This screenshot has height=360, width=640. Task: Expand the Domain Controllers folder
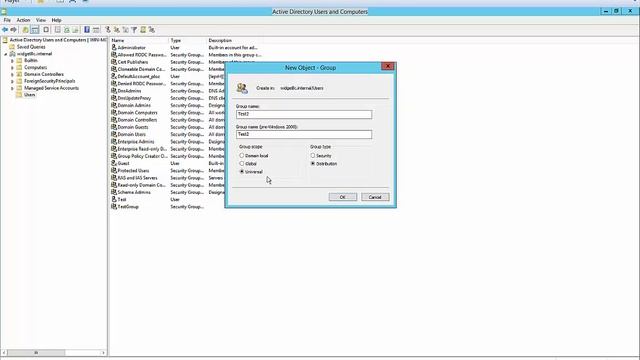12,74
